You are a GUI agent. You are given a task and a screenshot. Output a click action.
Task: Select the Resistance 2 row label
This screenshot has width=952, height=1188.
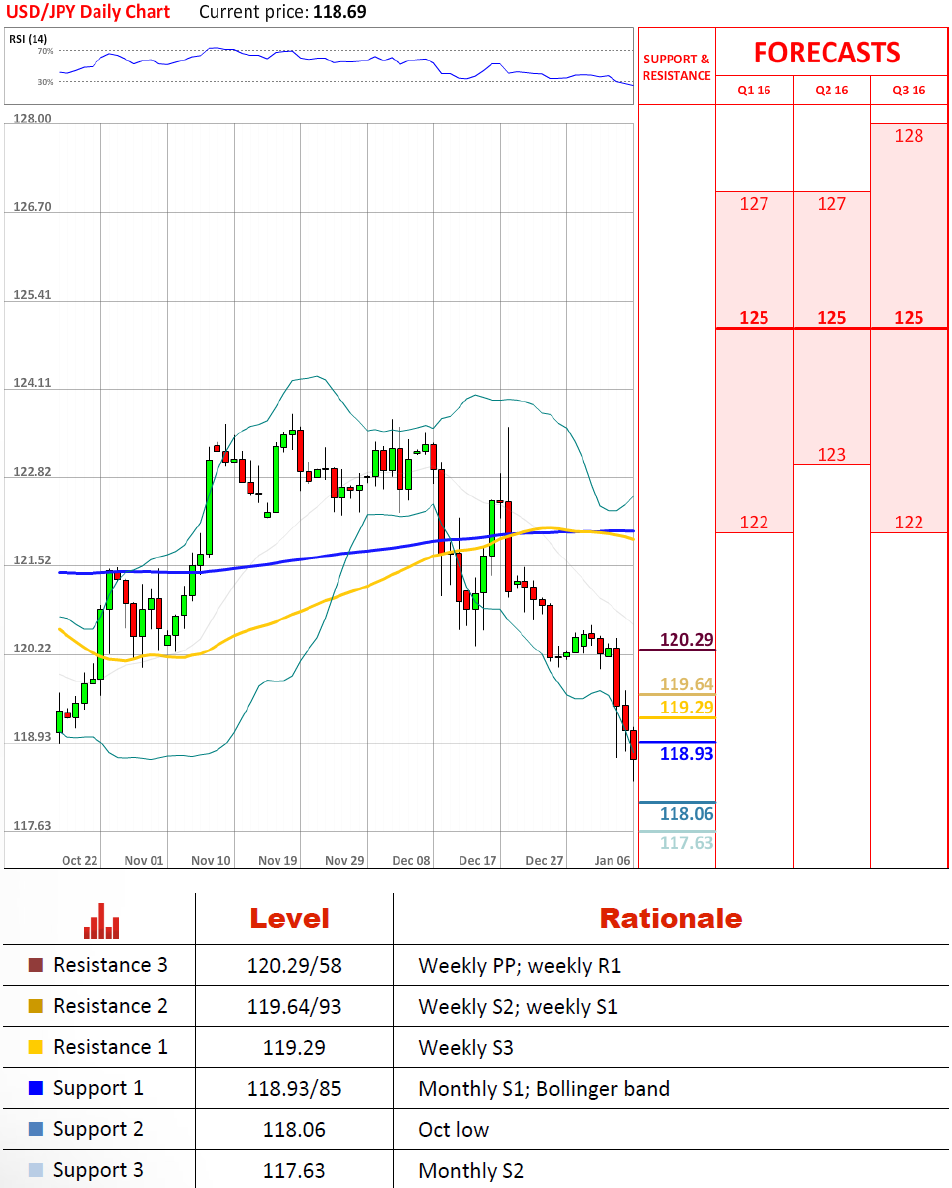[x=110, y=1006]
